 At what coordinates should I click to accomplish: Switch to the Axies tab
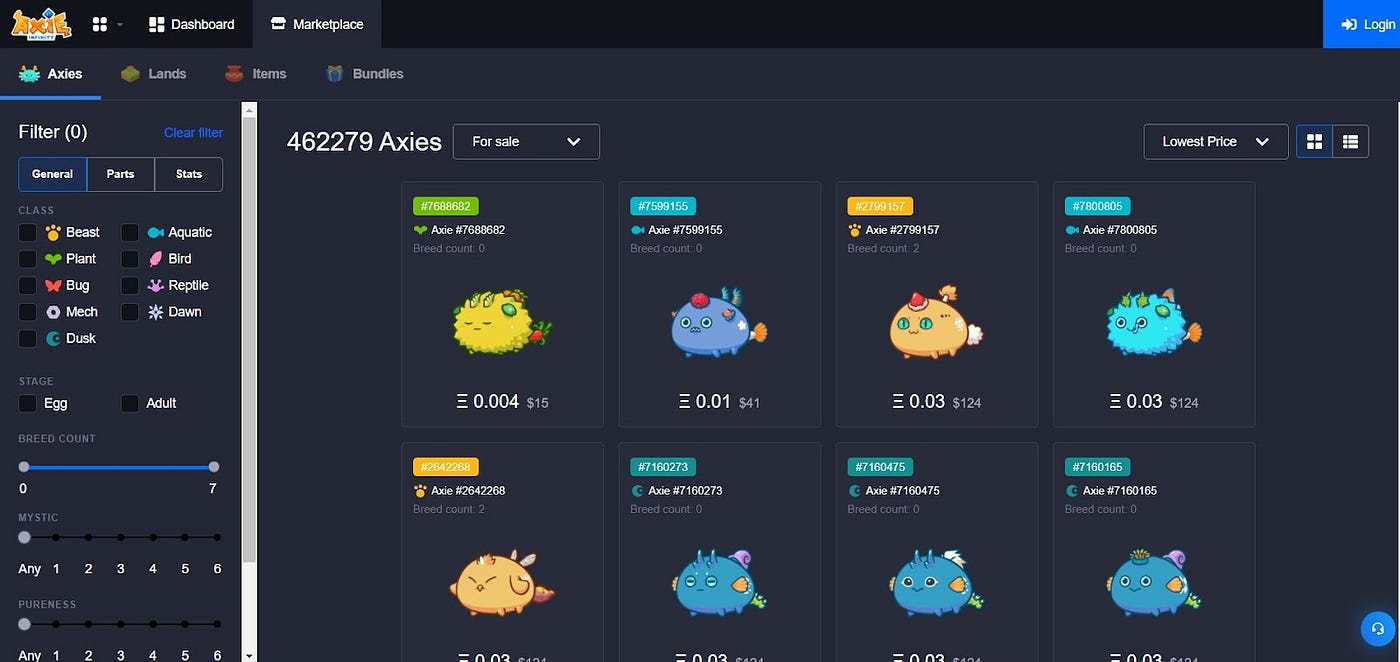point(50,74)
